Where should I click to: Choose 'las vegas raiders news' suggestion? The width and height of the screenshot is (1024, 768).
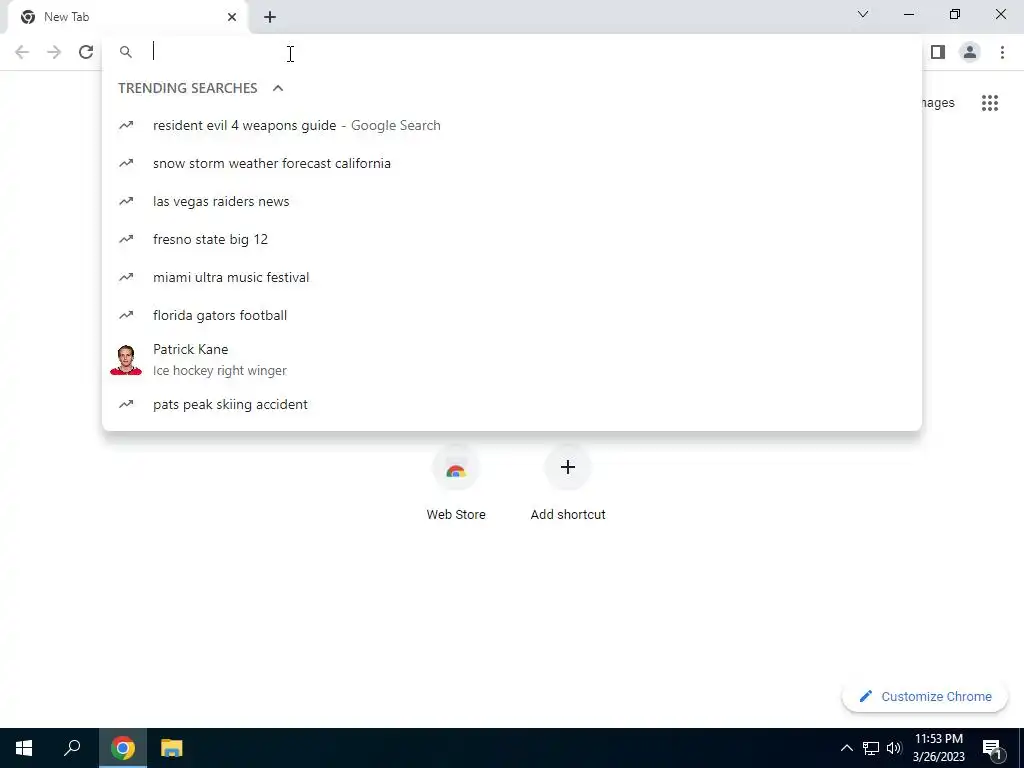tap(512, 201)
